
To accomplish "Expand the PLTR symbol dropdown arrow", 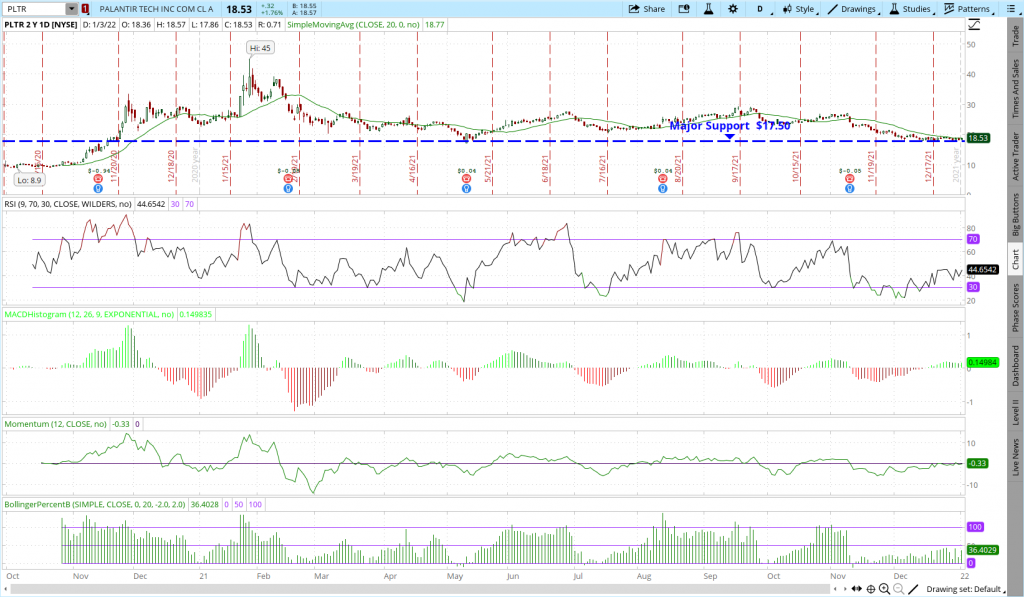I will (x=71, y=8).
